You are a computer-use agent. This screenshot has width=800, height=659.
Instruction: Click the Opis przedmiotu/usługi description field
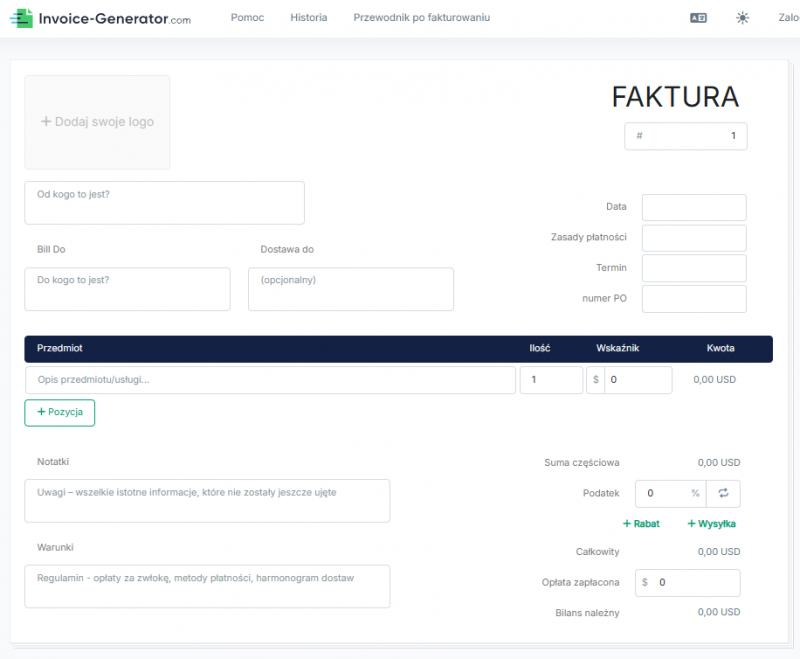(x=270, y=380)
